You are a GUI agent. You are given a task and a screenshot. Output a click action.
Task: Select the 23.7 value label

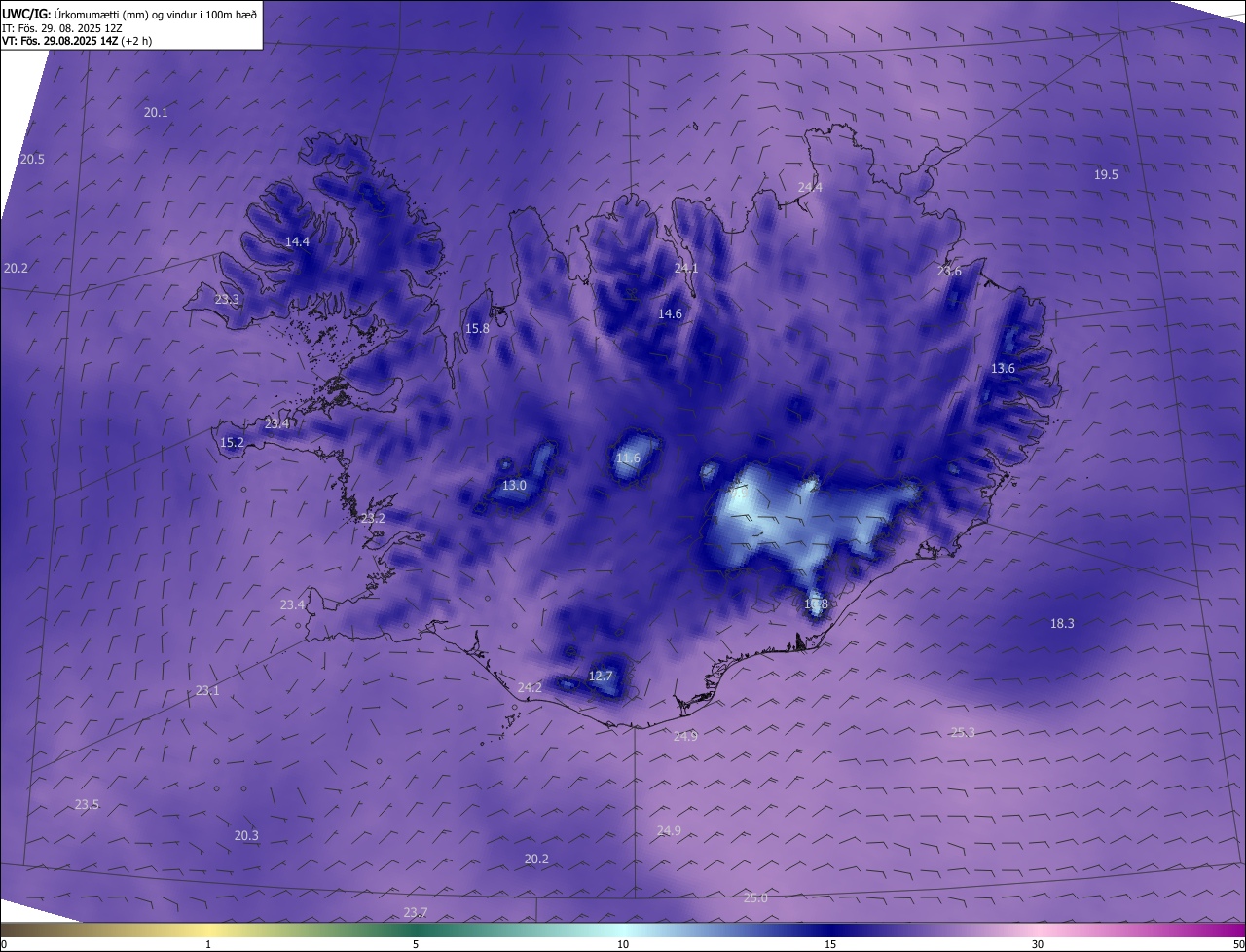[416, 912]
